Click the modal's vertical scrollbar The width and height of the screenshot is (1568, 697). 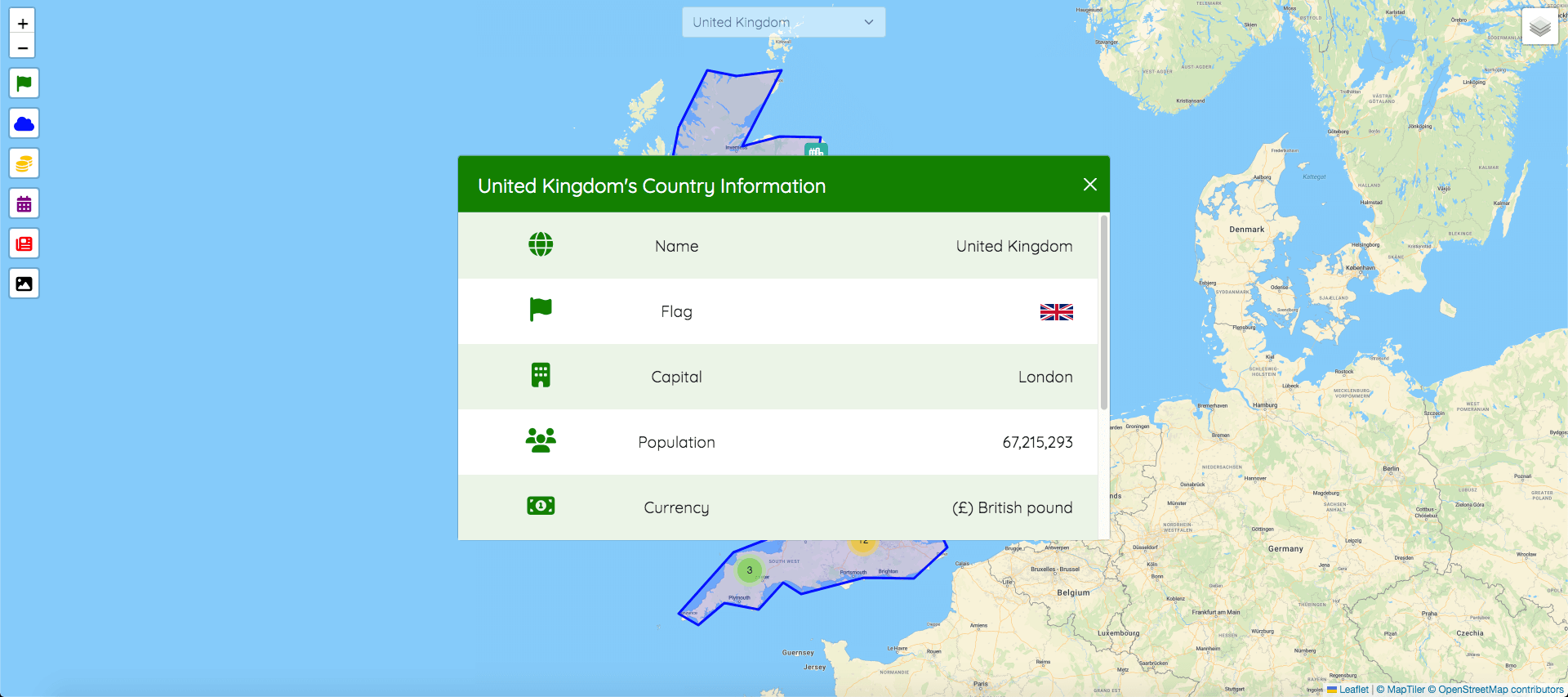1104,312
